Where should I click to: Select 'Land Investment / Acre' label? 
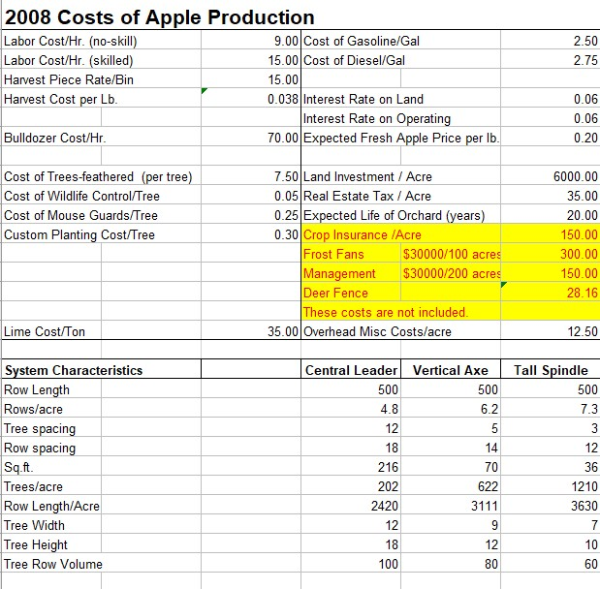367,176
